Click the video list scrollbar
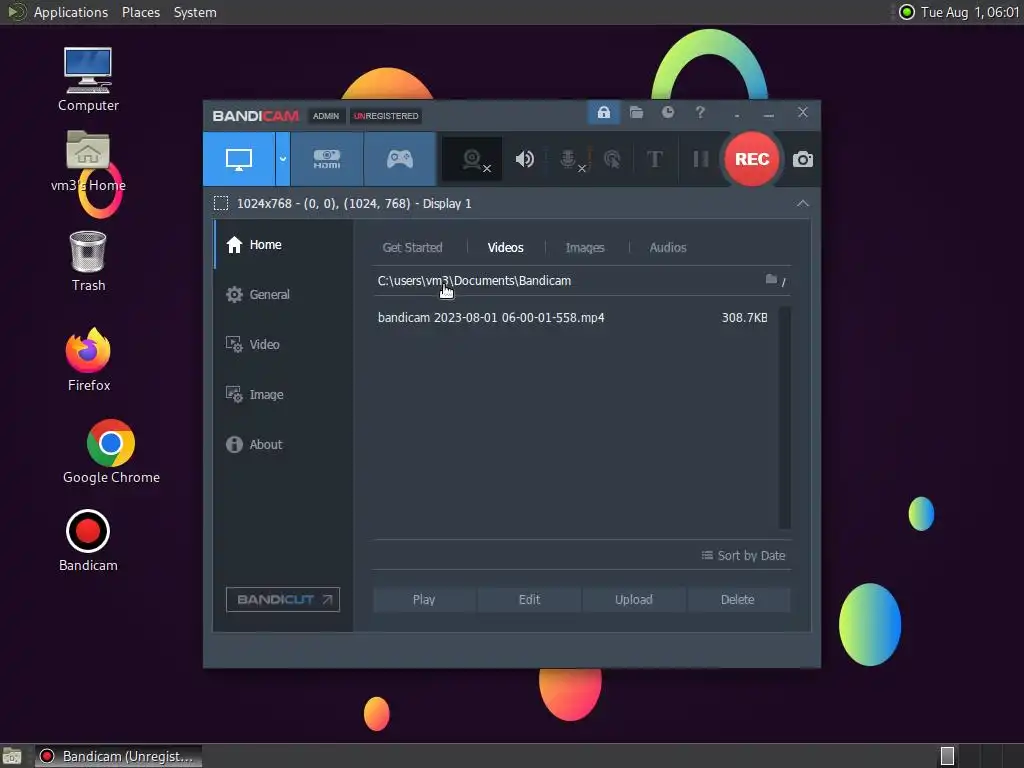This screenshot has width=1024, height=768. click(x=785, y=417)
